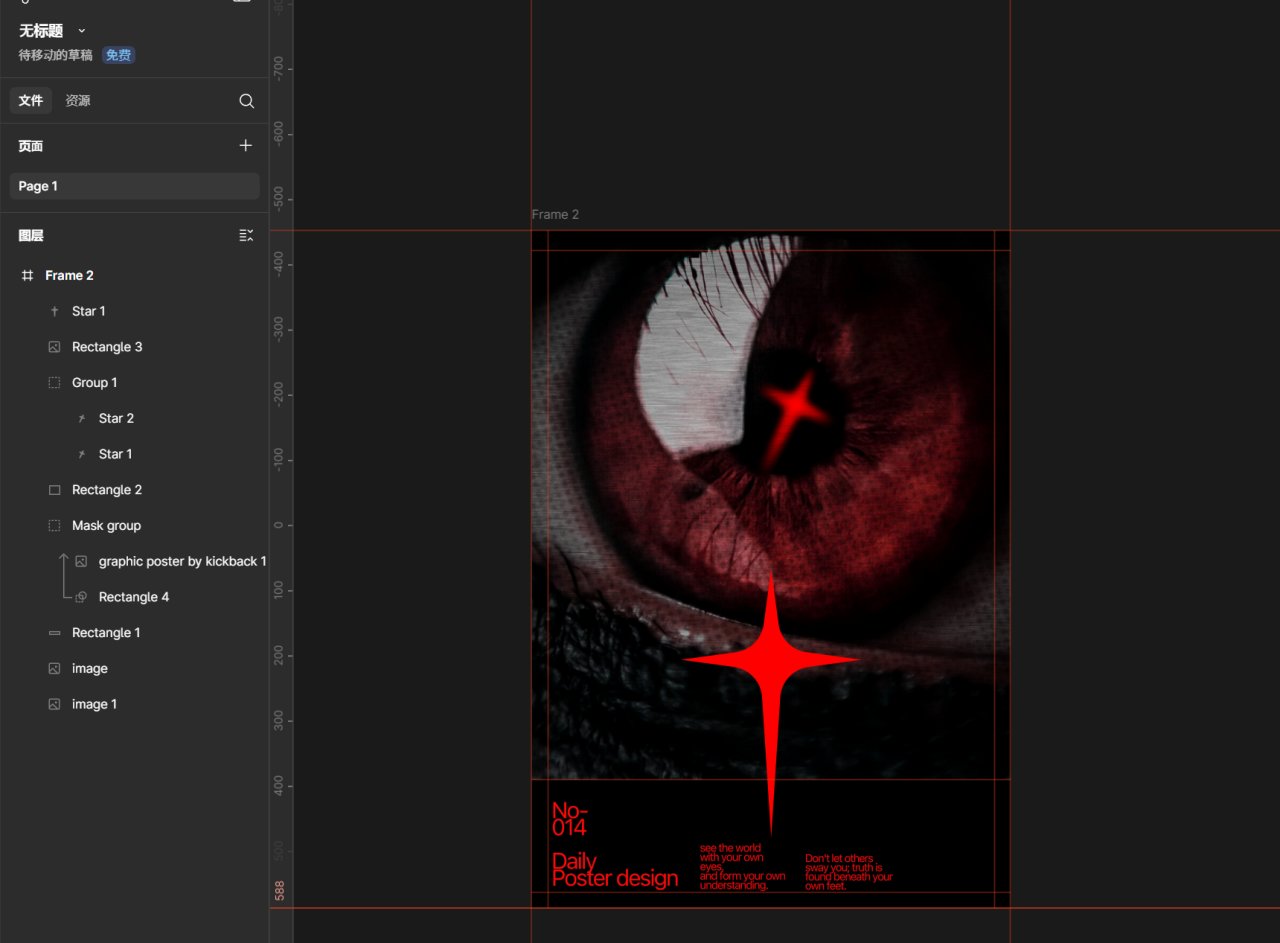1280x943 pixels.
Task: Select the Group 1 layer name
Action: [x=95, y=383]
